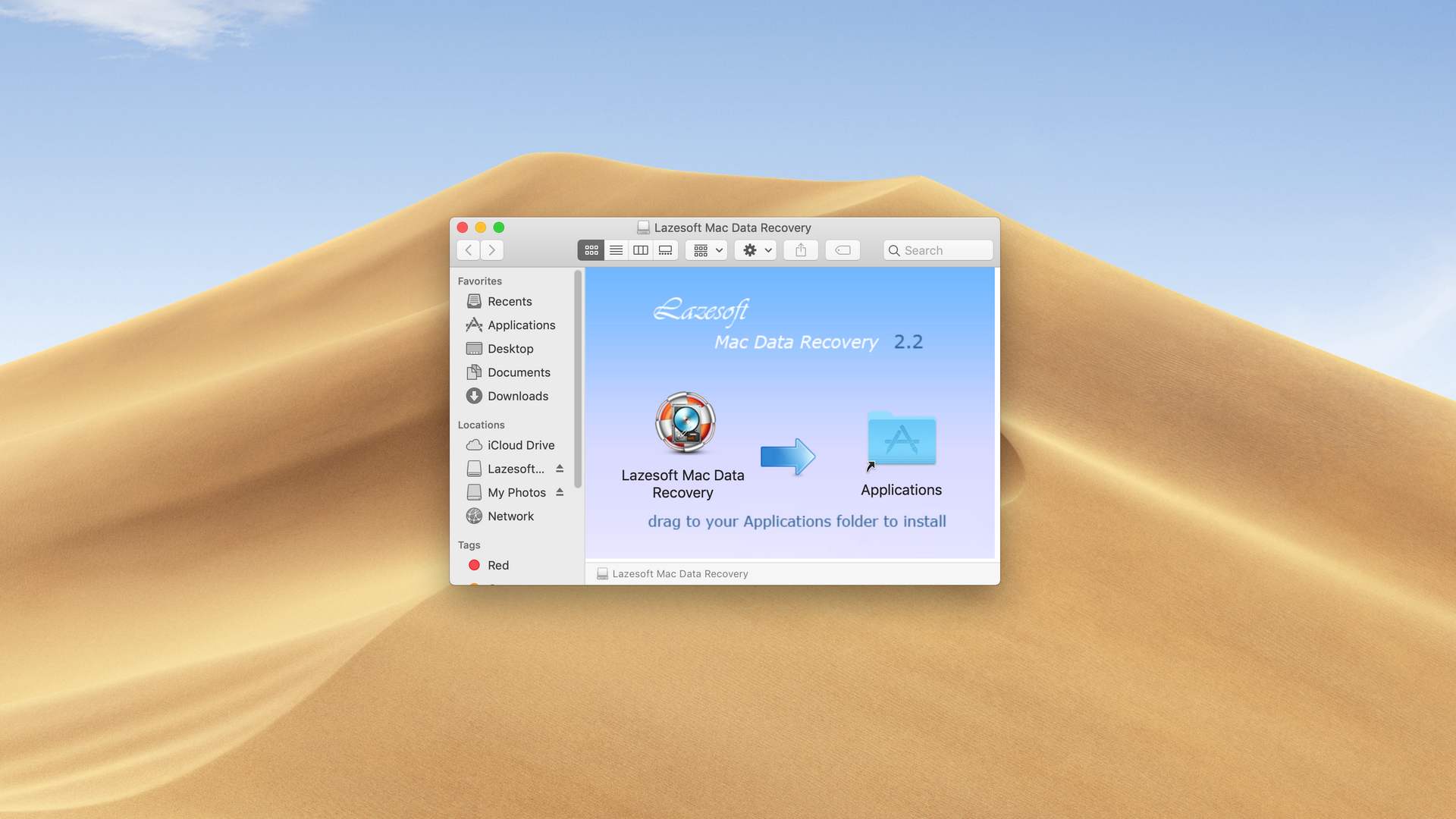Go back with the left chevron button
This screenshot has height=819, width=1456.
pos(469,250)
